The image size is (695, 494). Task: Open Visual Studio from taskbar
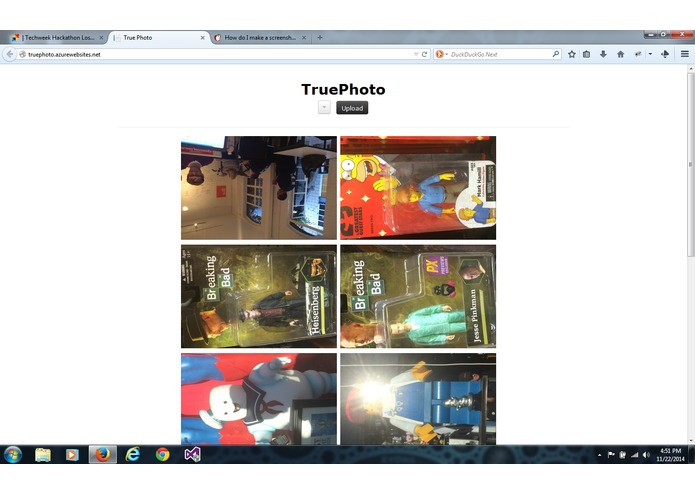point(192,455)
